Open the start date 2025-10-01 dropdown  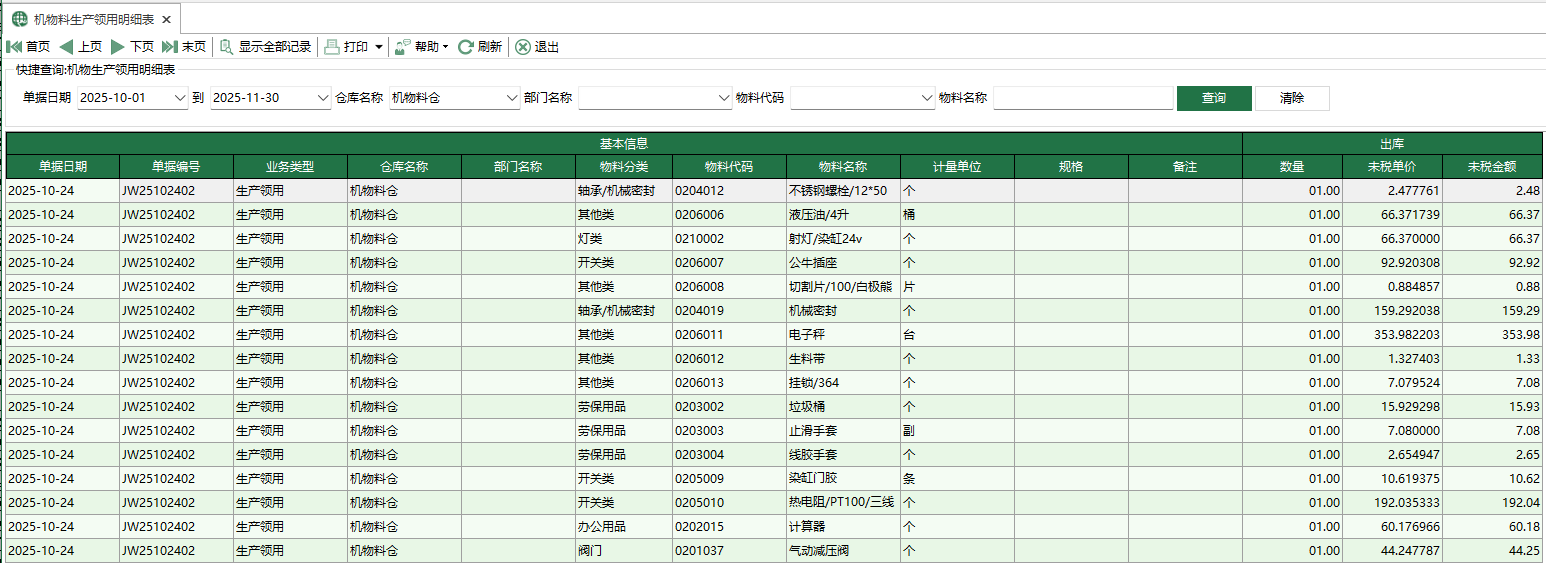(180, 98)
